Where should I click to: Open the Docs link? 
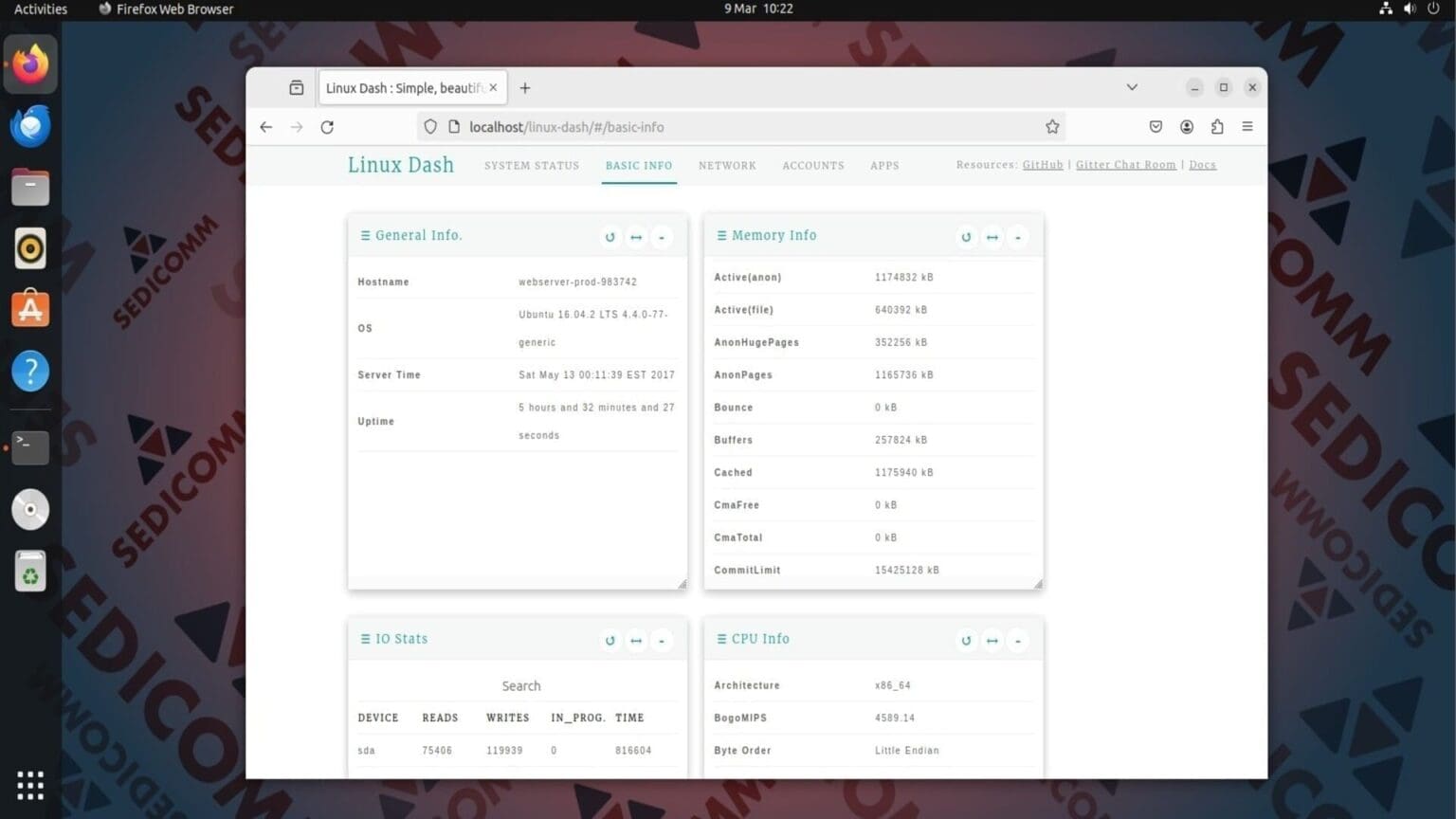point(1202,165)
